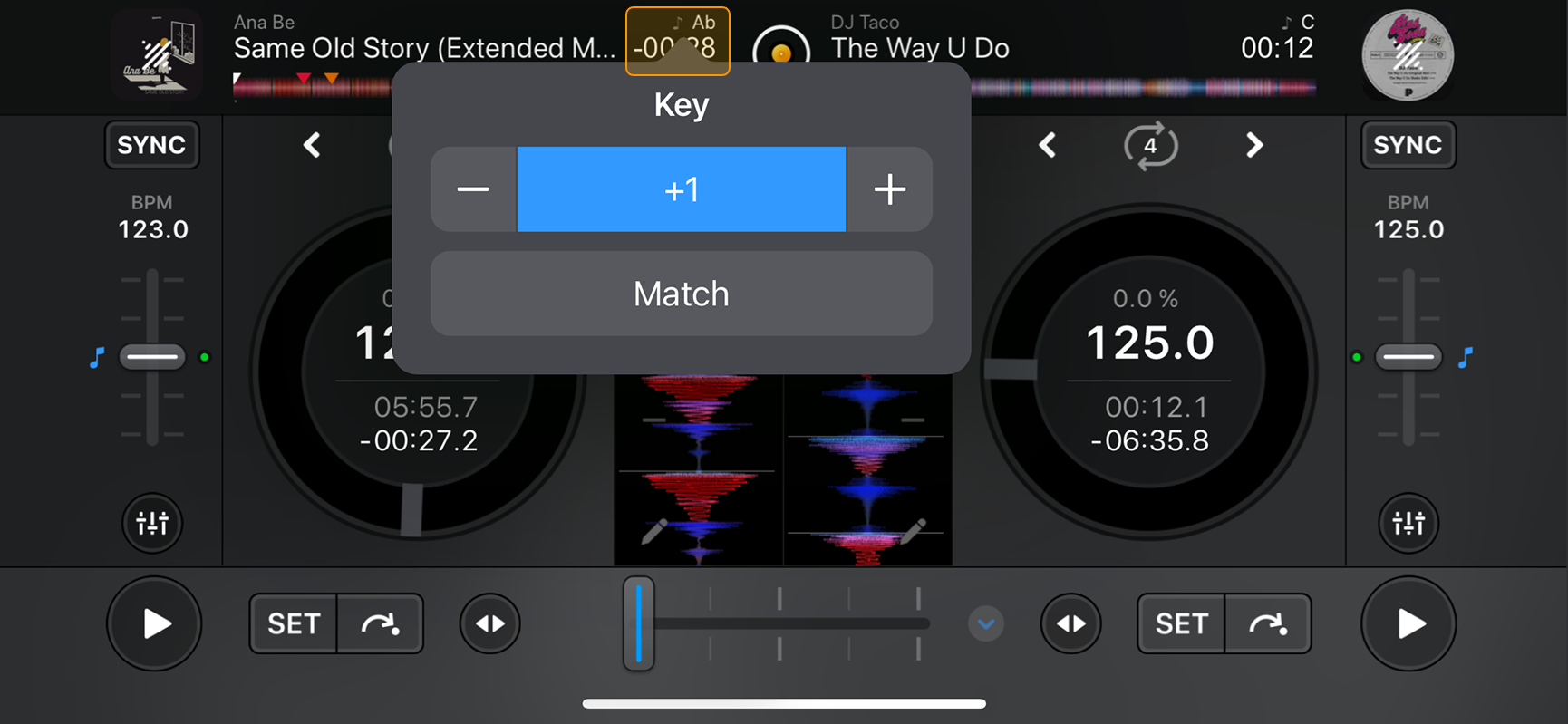The image size is (1568, 724).
Task: Increase key with the plus button
Action: pyautogui.click(x=889, y=189)
